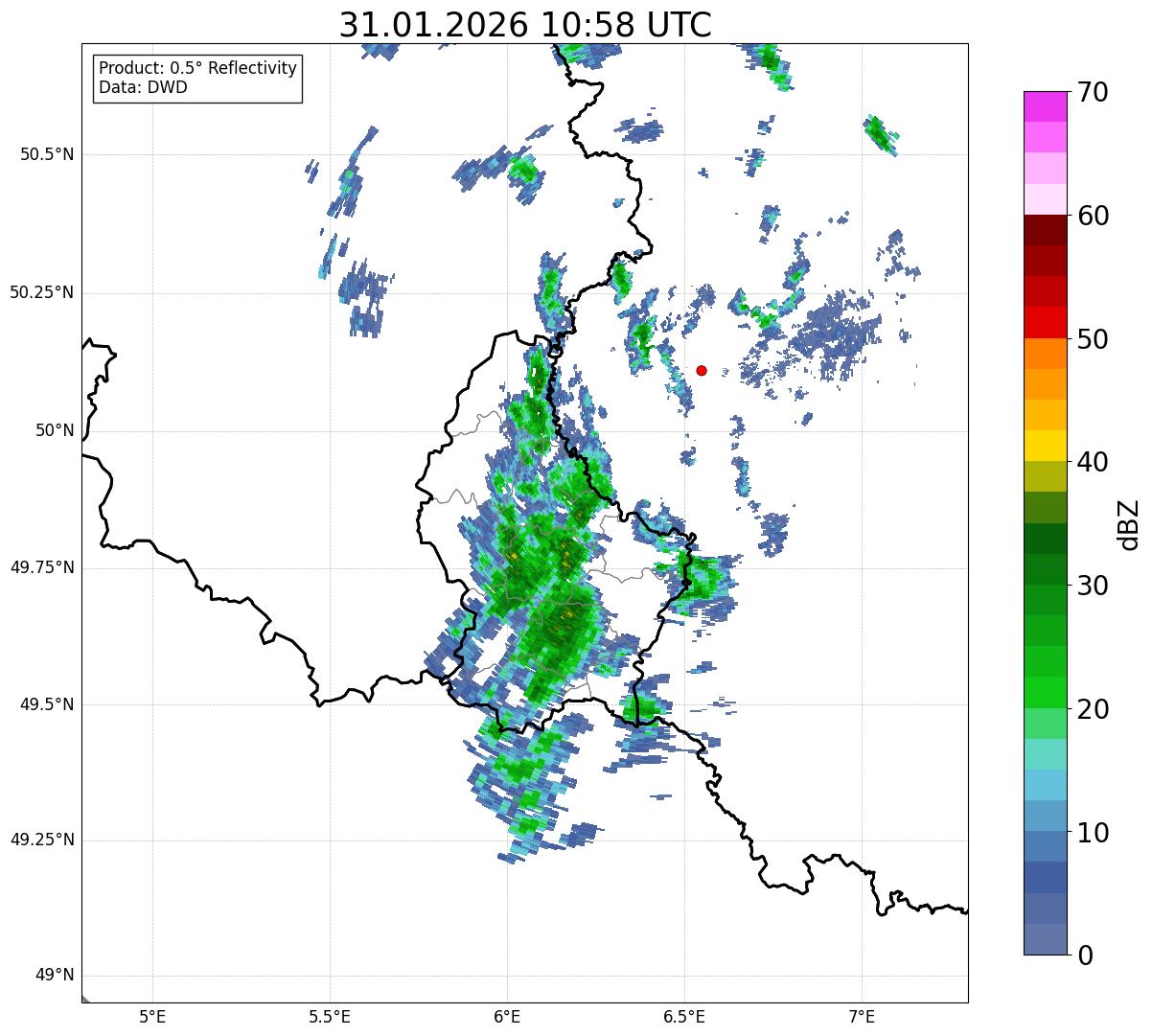The height and width of the screenshot is (1036, 1152).
Task: Click the 7°E longitude label
Action: click(x=862, y=1017)
